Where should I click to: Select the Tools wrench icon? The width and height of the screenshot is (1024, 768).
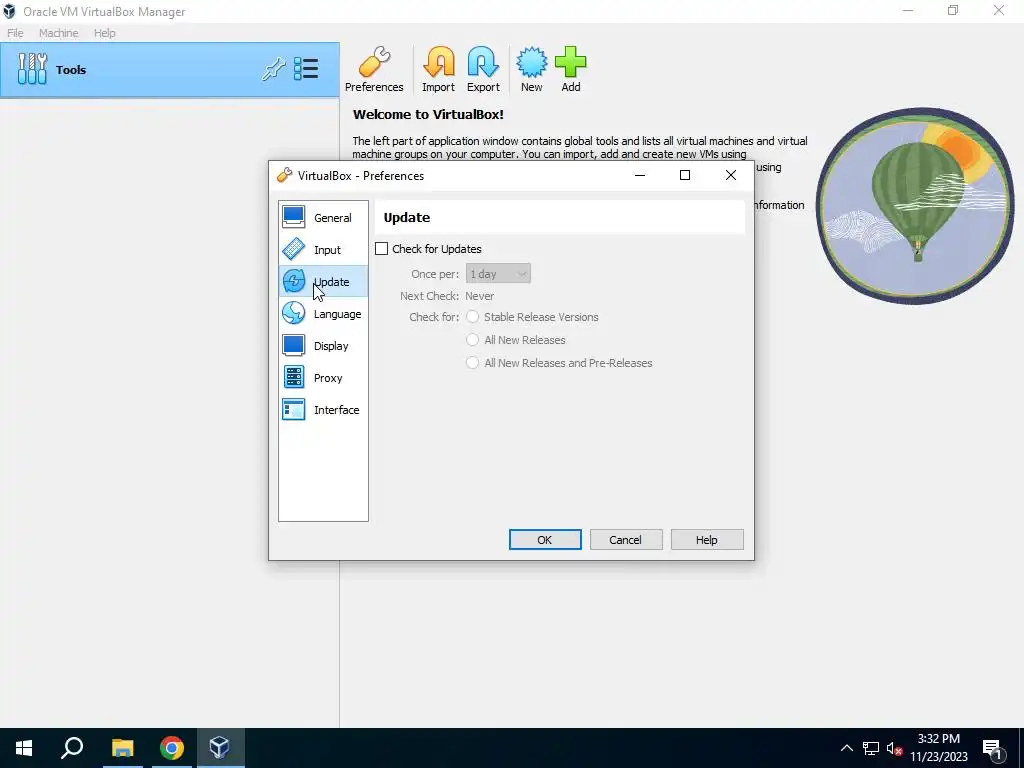tap(32, 69)
